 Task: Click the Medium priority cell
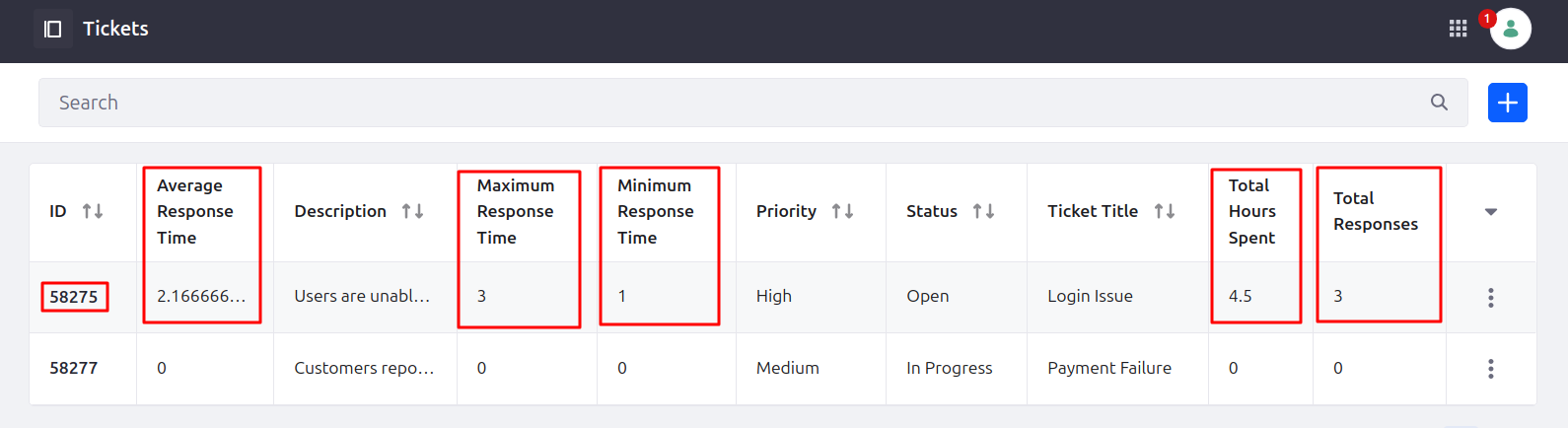click(x=788, y=368)
